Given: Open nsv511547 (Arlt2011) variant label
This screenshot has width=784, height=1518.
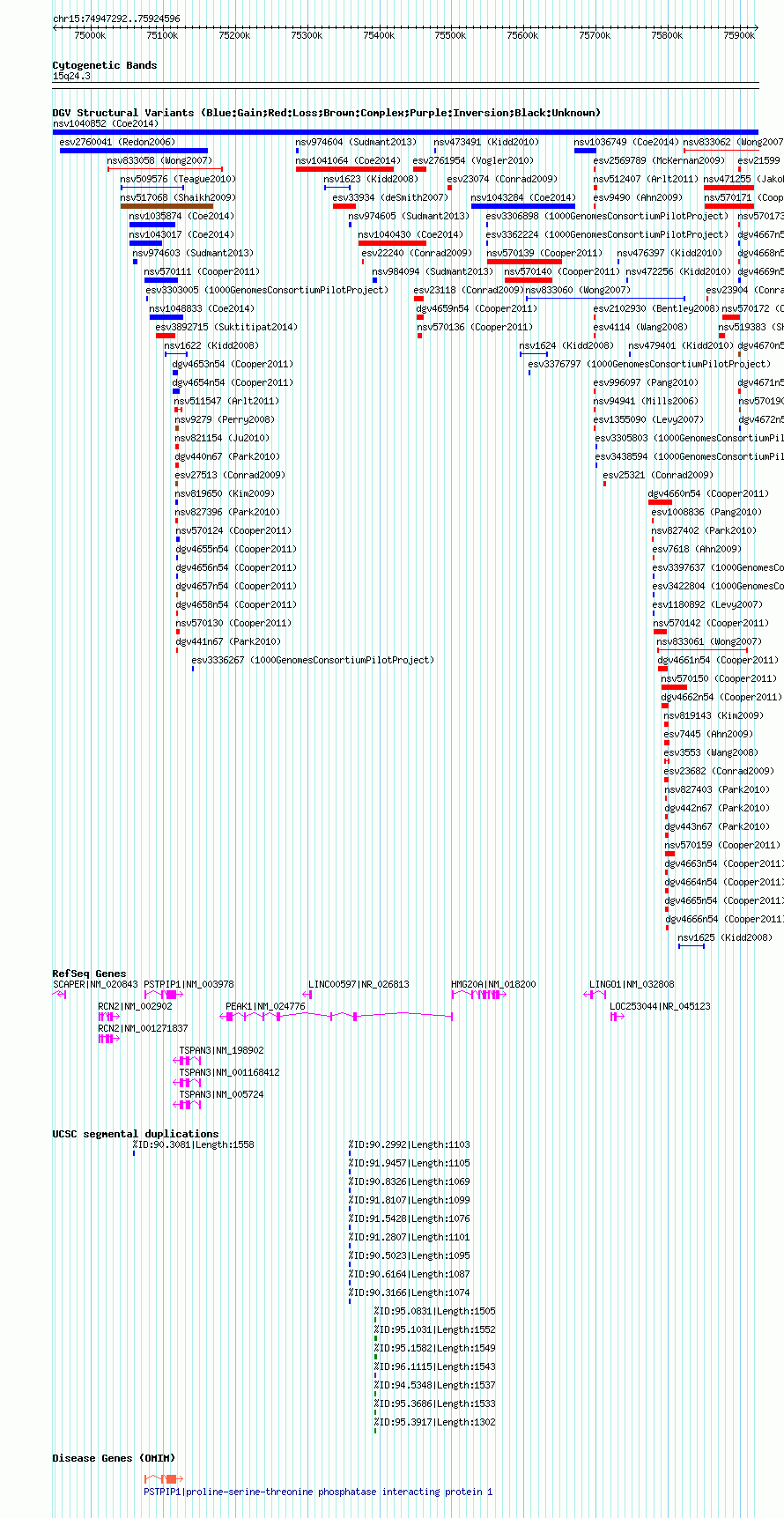Looking at the screenshot, I should coord(226,401).
